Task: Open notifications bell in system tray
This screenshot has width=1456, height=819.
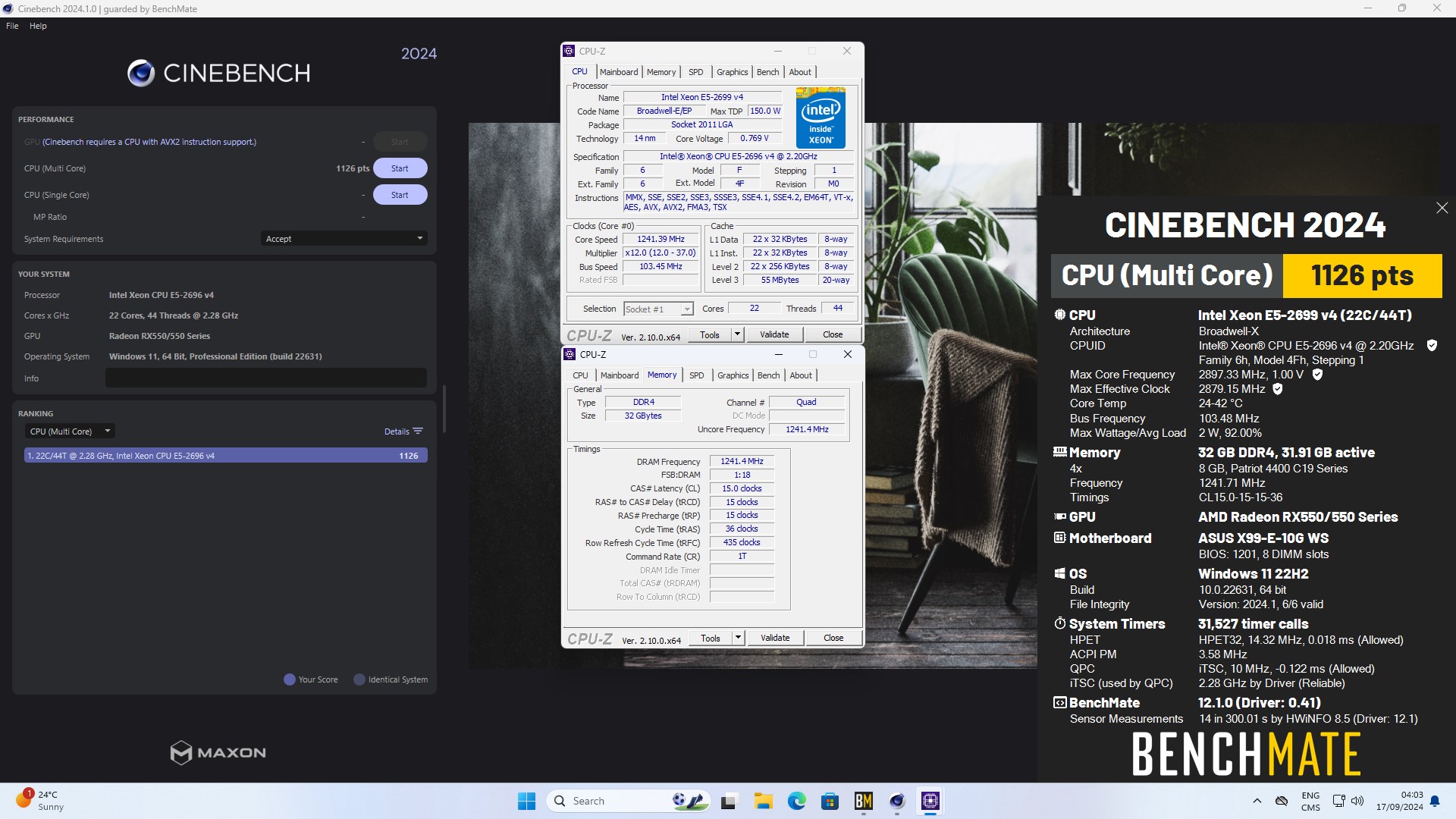Action: pyautogui.click(x=1435, y=801)
